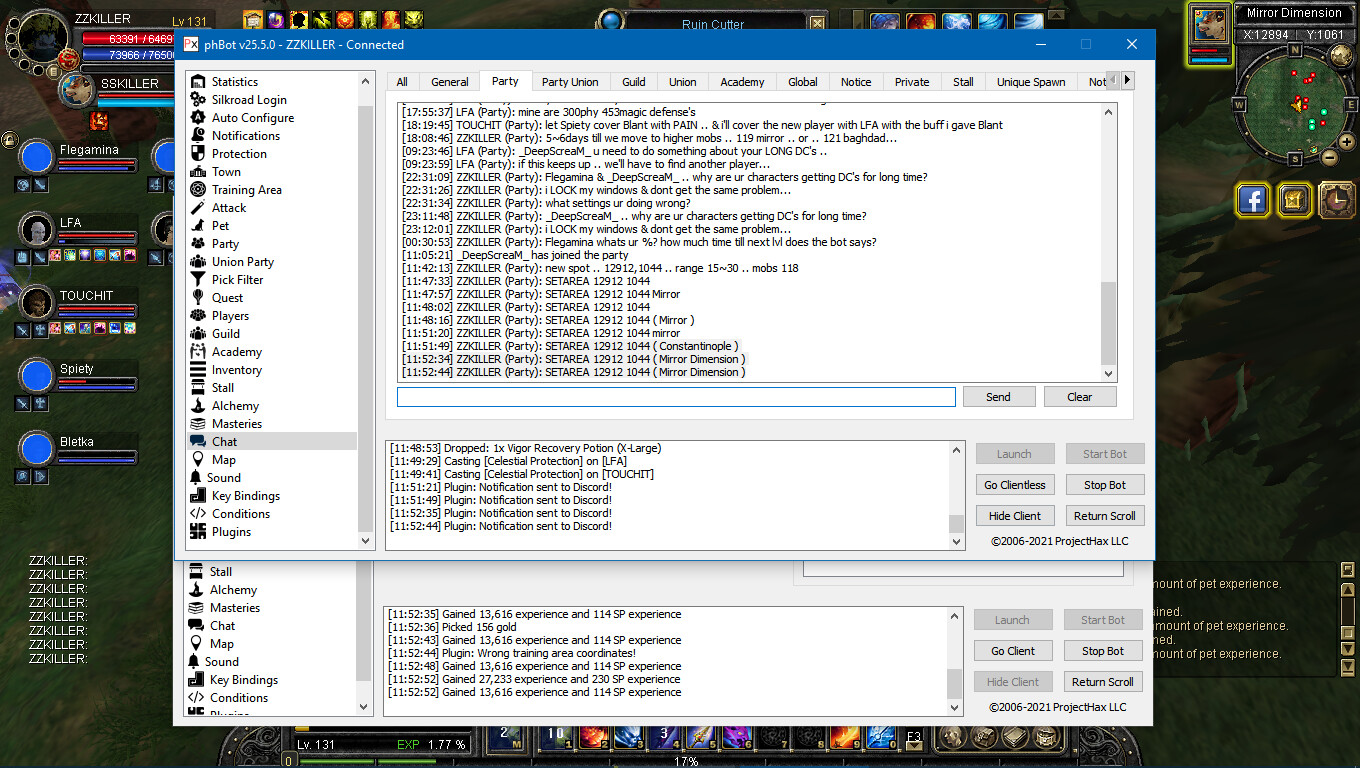Open the Unique Spawn tab
The image size is (1360, 768).
coord(1030,82)
